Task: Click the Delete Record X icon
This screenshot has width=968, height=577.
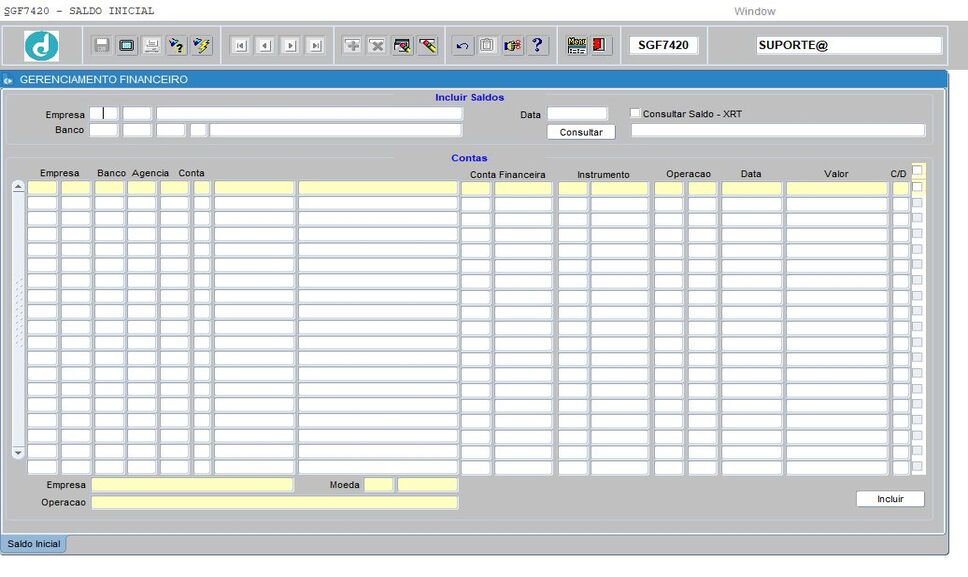Action: (x=377, y=45)
